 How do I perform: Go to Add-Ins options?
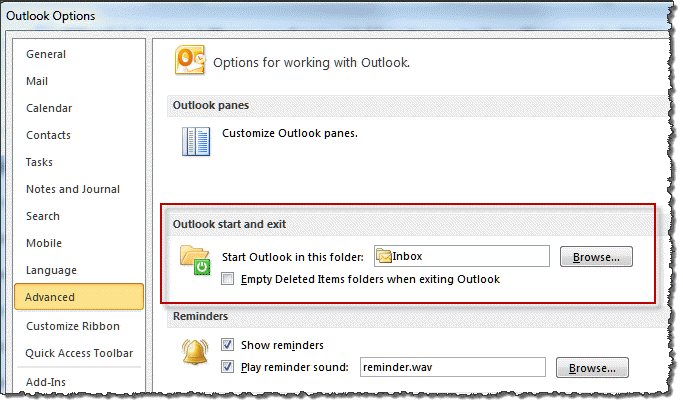pyautogui.click(x=46, y=382)
